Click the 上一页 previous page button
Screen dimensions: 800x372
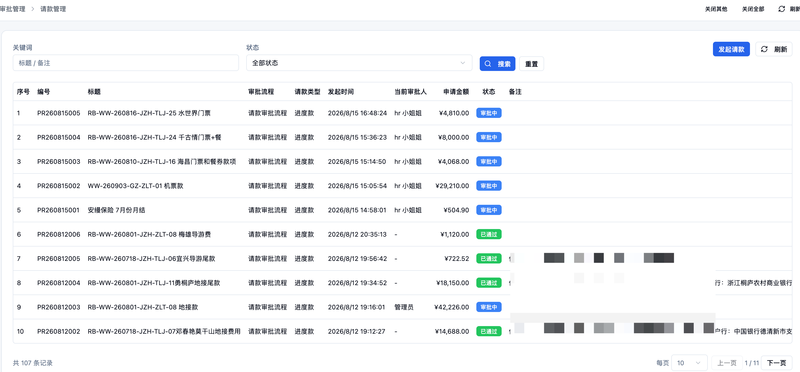click(727, 363)
